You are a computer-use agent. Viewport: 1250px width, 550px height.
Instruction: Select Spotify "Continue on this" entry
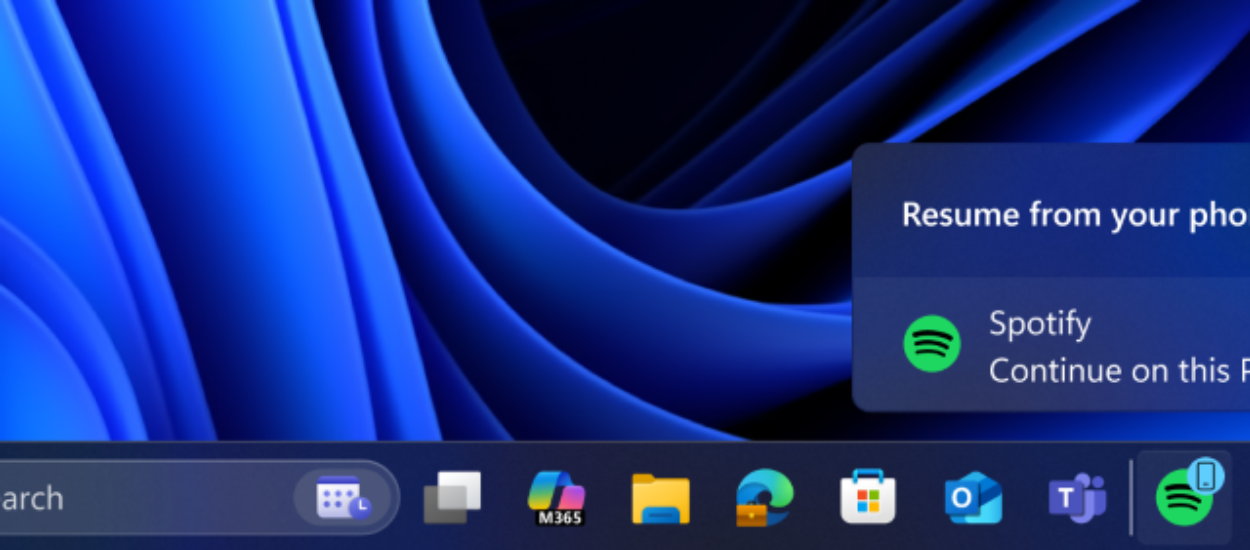point(1051,345)
